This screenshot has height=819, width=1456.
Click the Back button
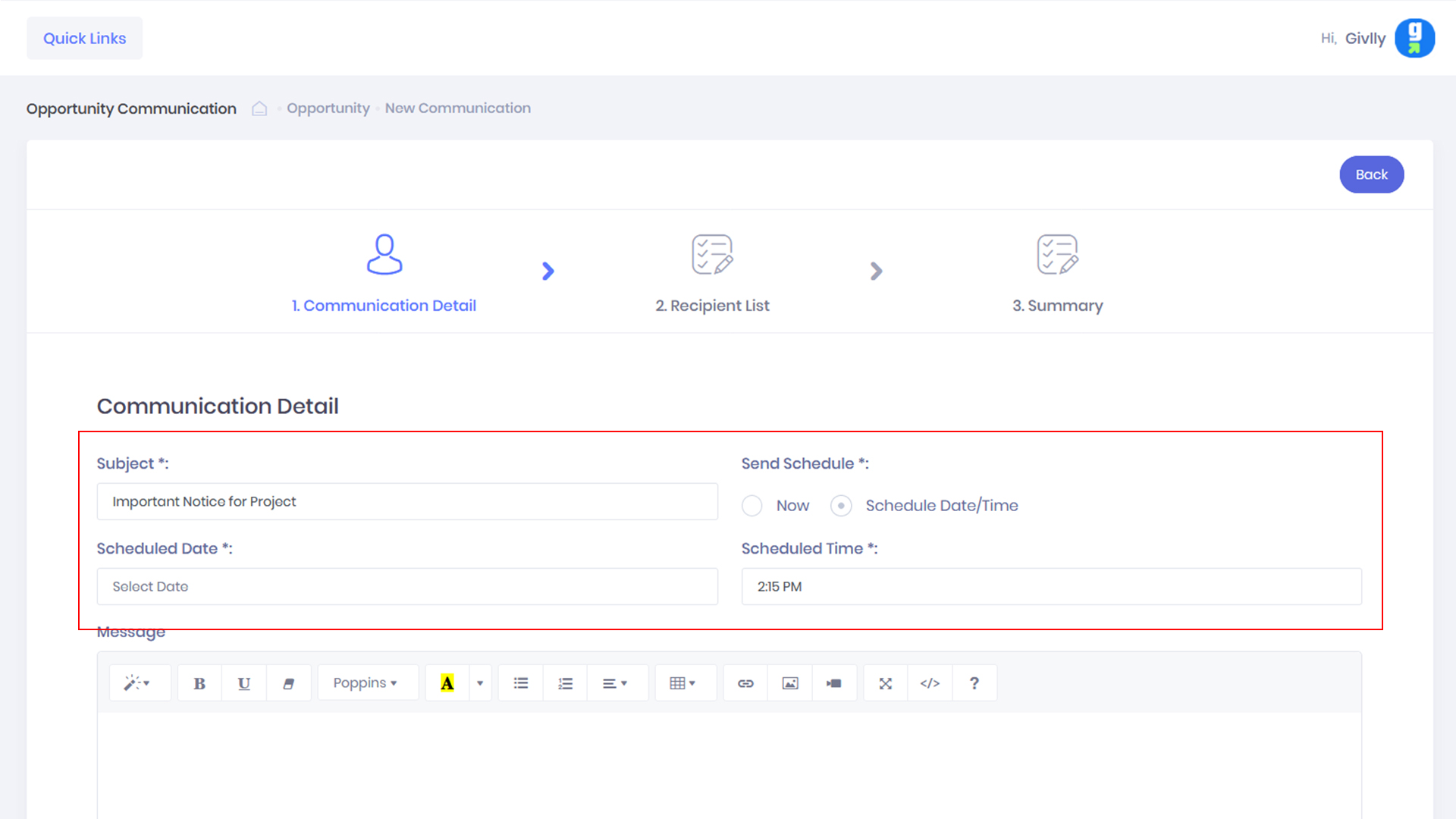point(1371,174)
